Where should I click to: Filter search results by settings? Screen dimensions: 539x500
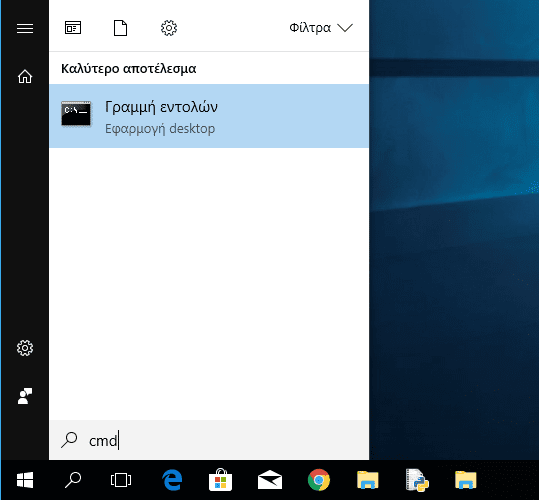point(169,28)
